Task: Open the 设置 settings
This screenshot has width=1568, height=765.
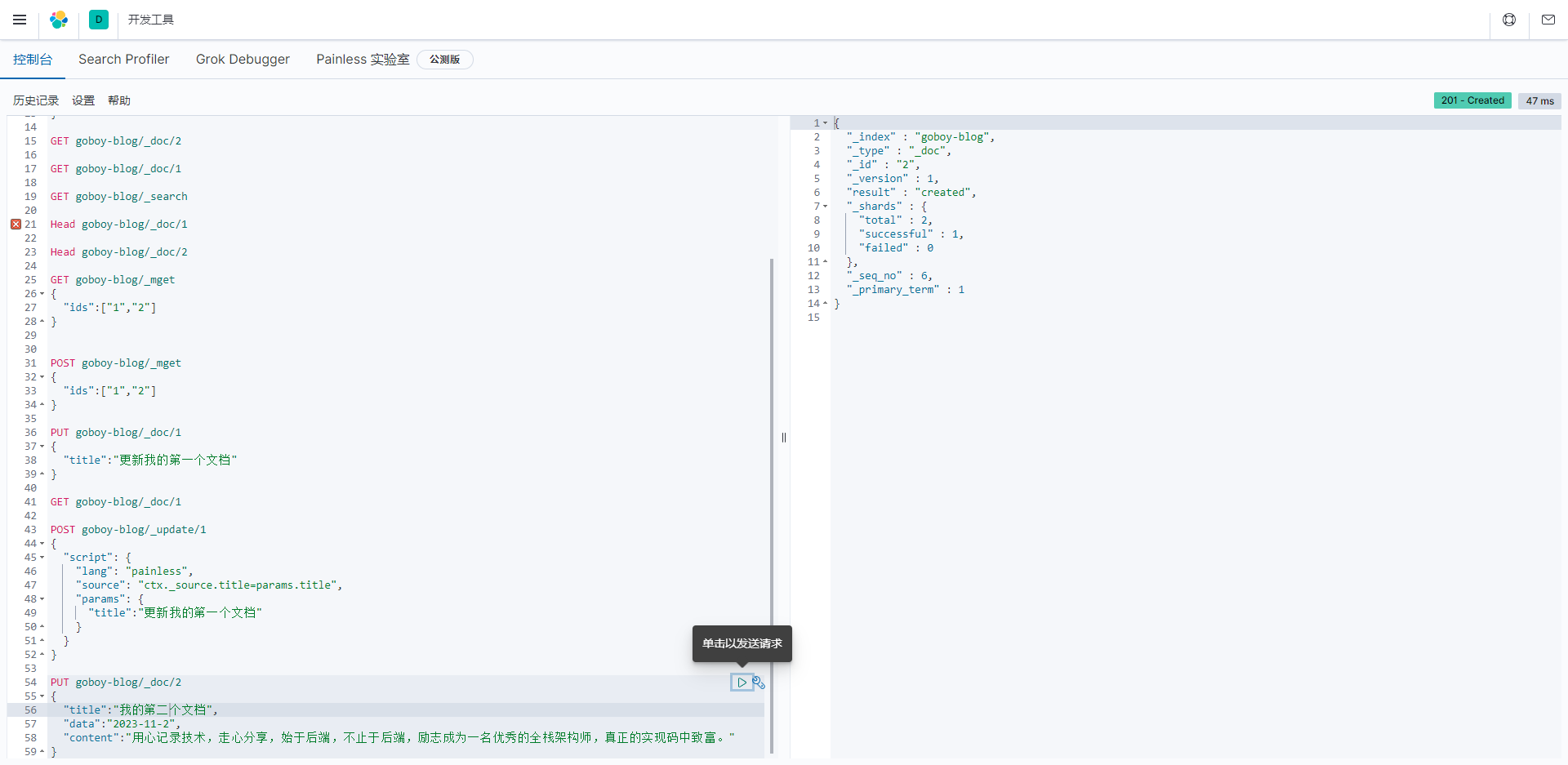Action: click(x=83, y=100)
